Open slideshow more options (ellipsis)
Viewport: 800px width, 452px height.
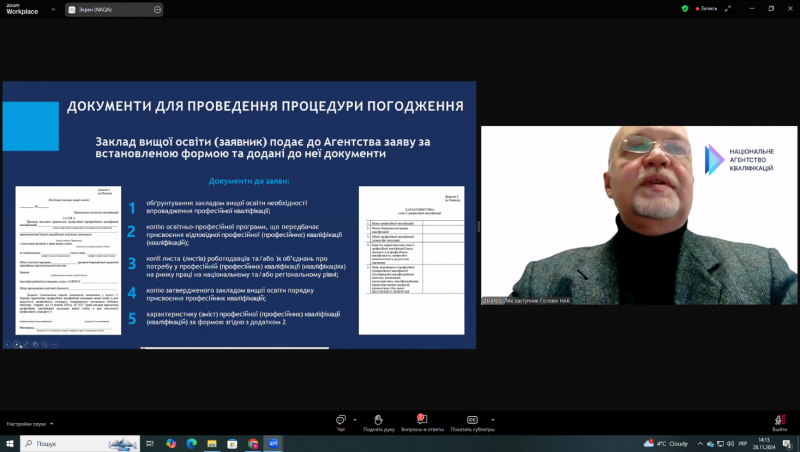[x=52, y=344]
